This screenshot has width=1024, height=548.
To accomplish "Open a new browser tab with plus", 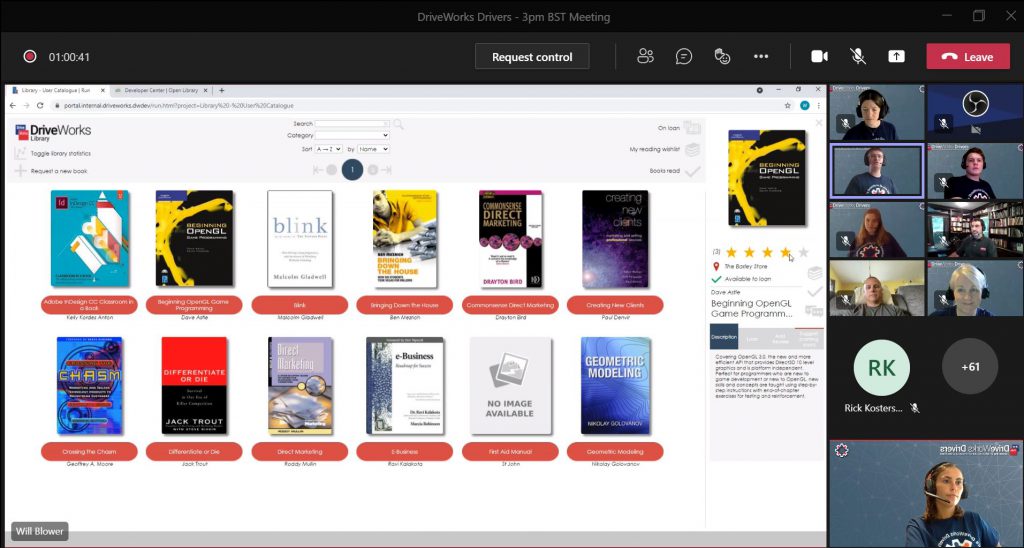I will (221, 90).
